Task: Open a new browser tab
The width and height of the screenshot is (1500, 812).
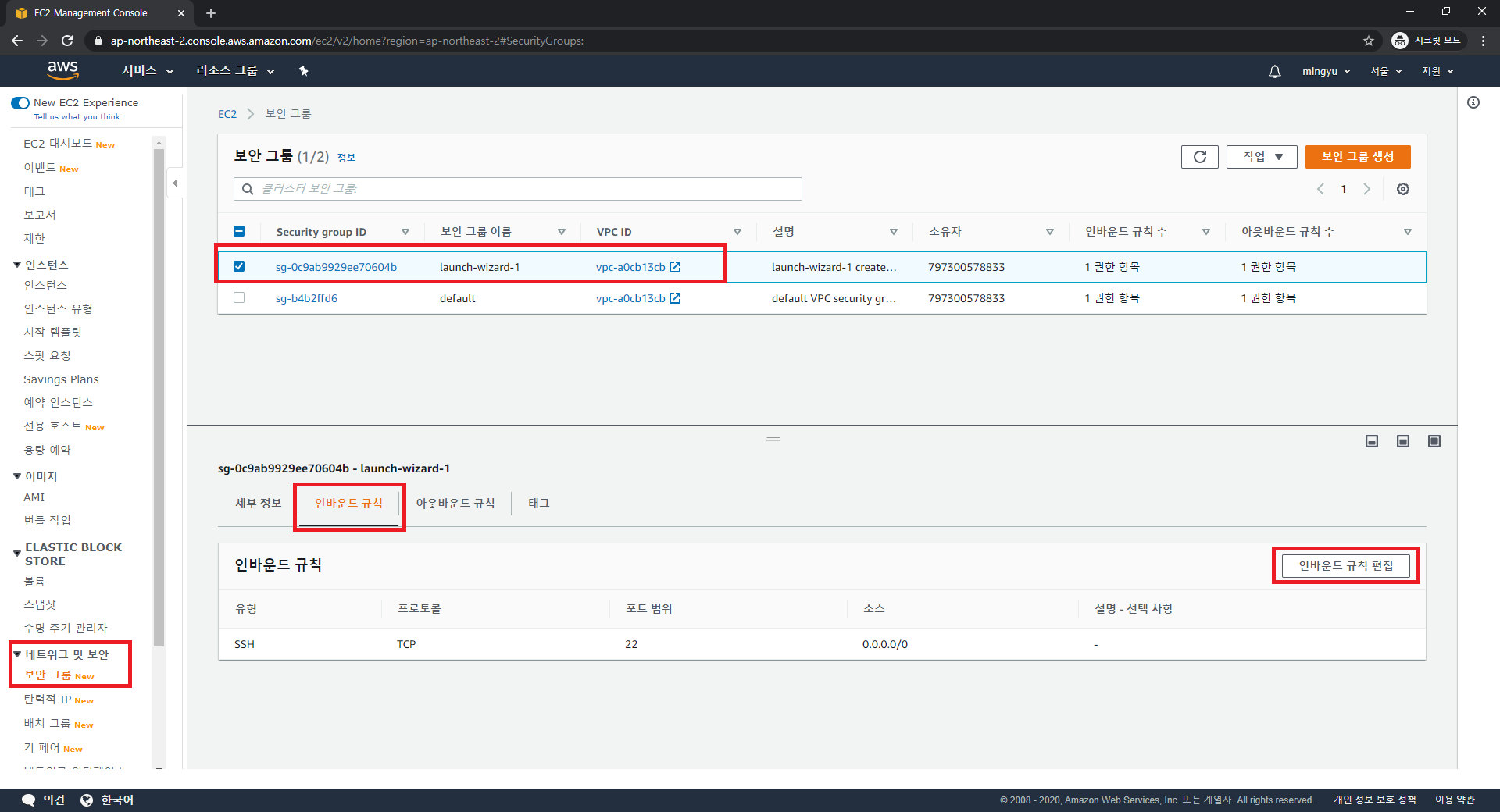Action: point(211,13)
